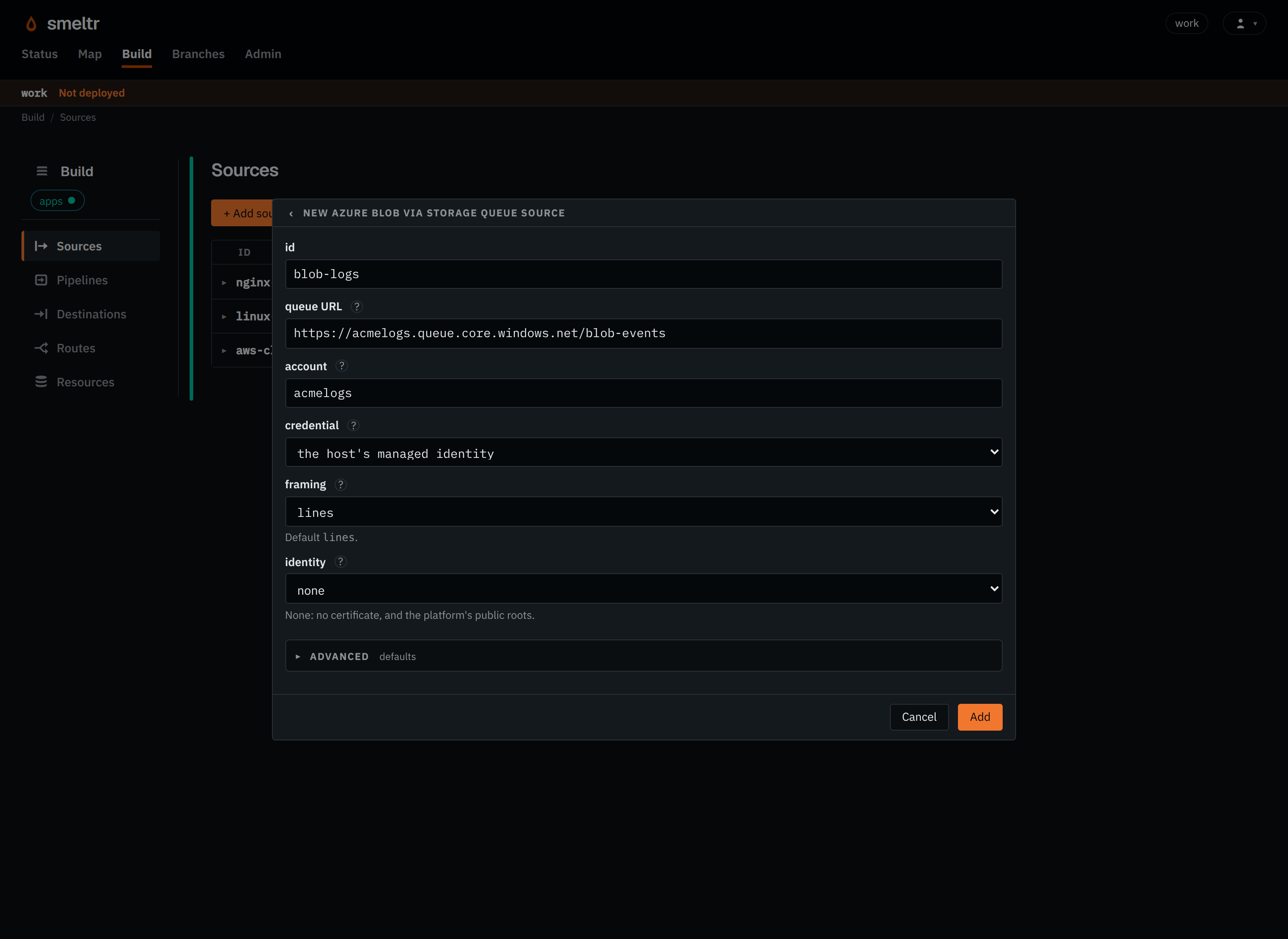This screenshot has width=1288, height=939.
Task: Expand the Advanced defaults section
Action: [x=644, y=656]
